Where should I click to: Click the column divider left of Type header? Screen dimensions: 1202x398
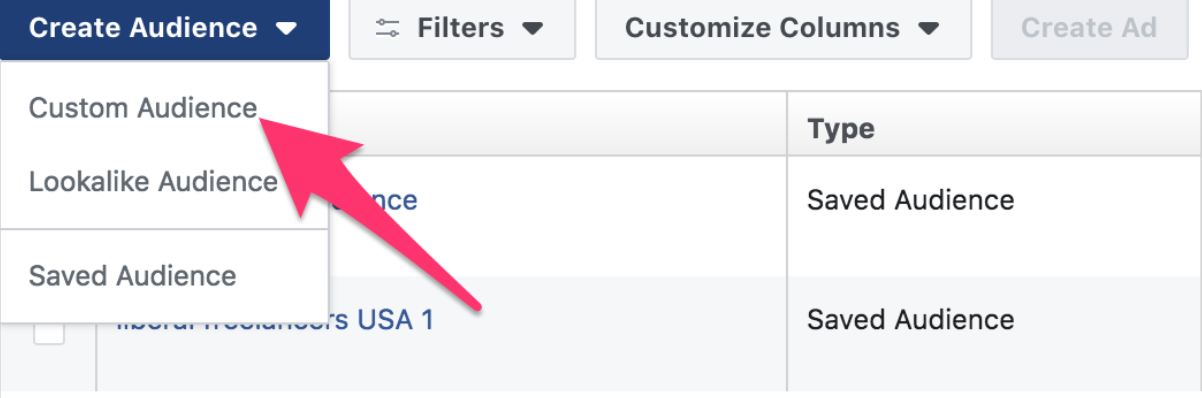[x=787, y=124]
